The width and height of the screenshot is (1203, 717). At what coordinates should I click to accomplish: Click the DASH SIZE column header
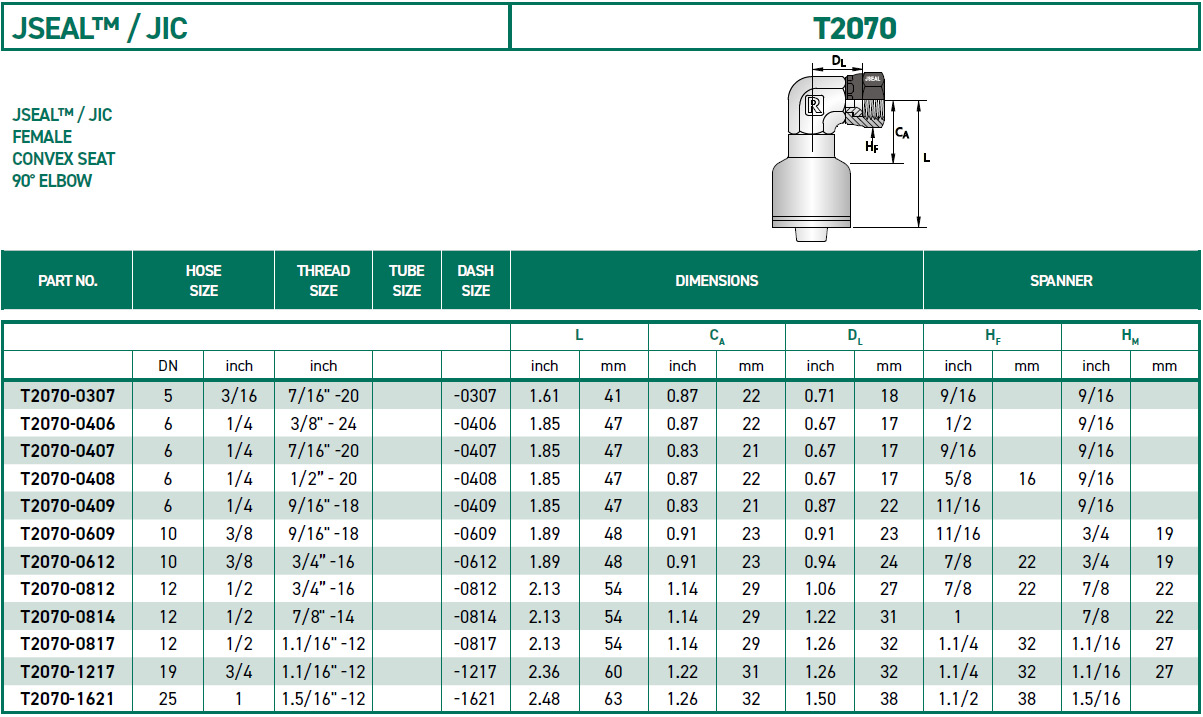(475, 281)
